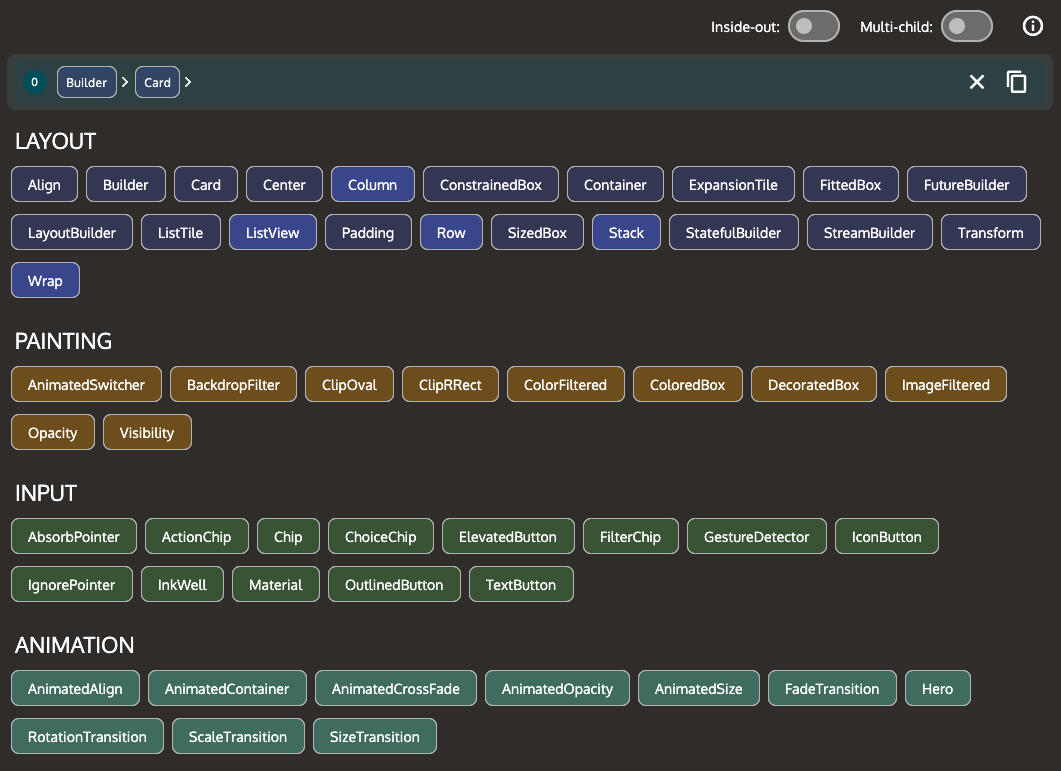Select the BackdropFilter painting chip

(233, 385)
